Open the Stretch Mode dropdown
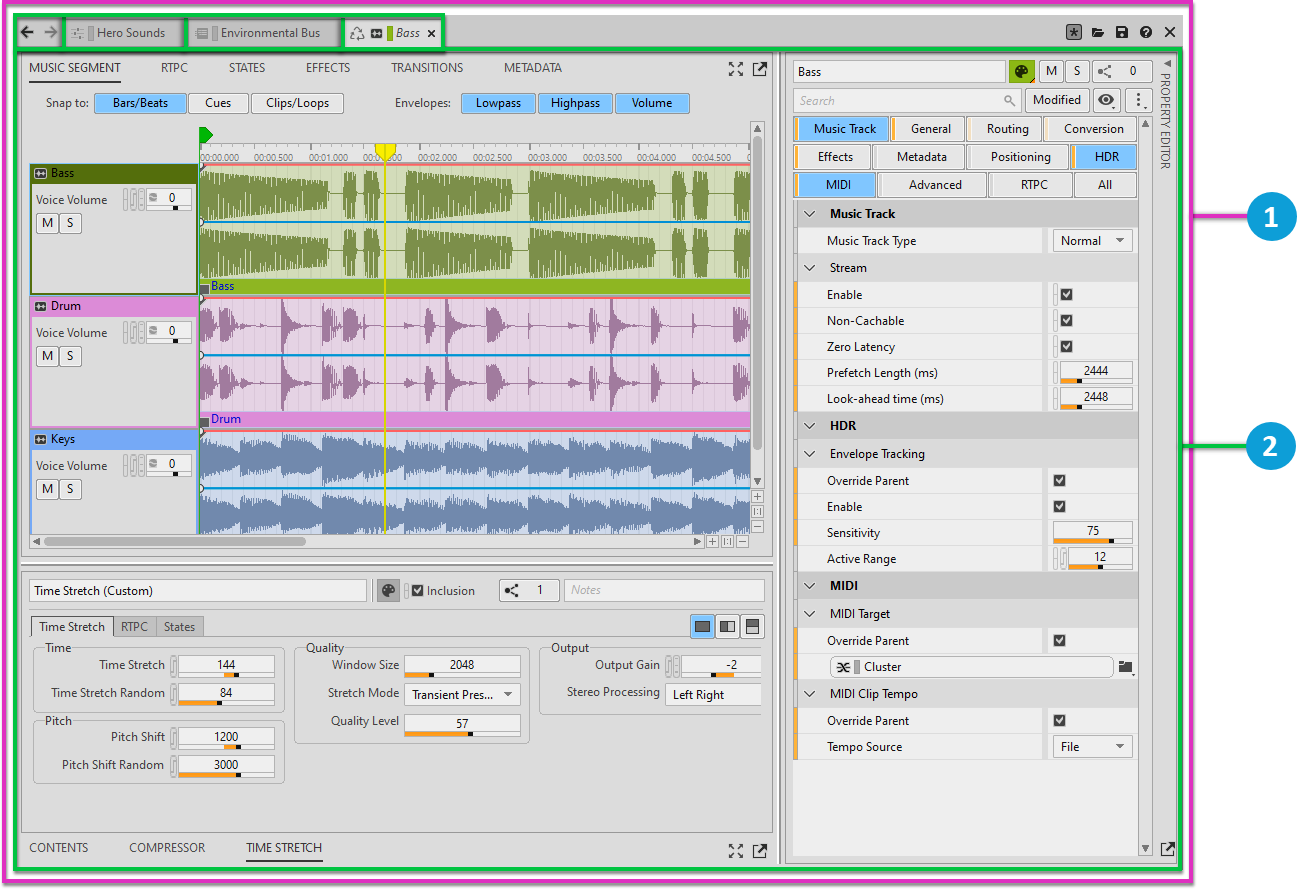Image resolution: width=1297 pixels, height=889 pixels. pyautogui.click(x=462, y=695)
